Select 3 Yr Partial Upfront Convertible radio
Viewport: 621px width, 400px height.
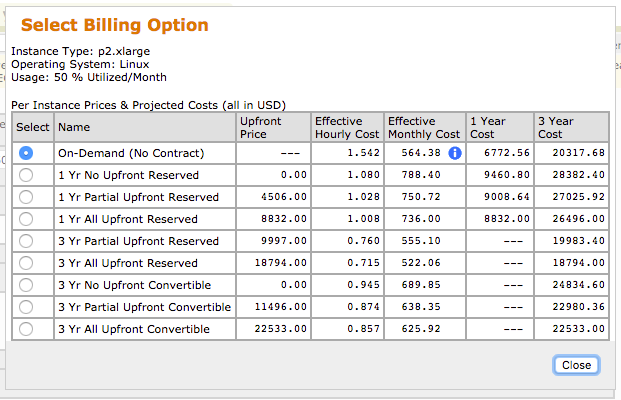pos(26,307)
